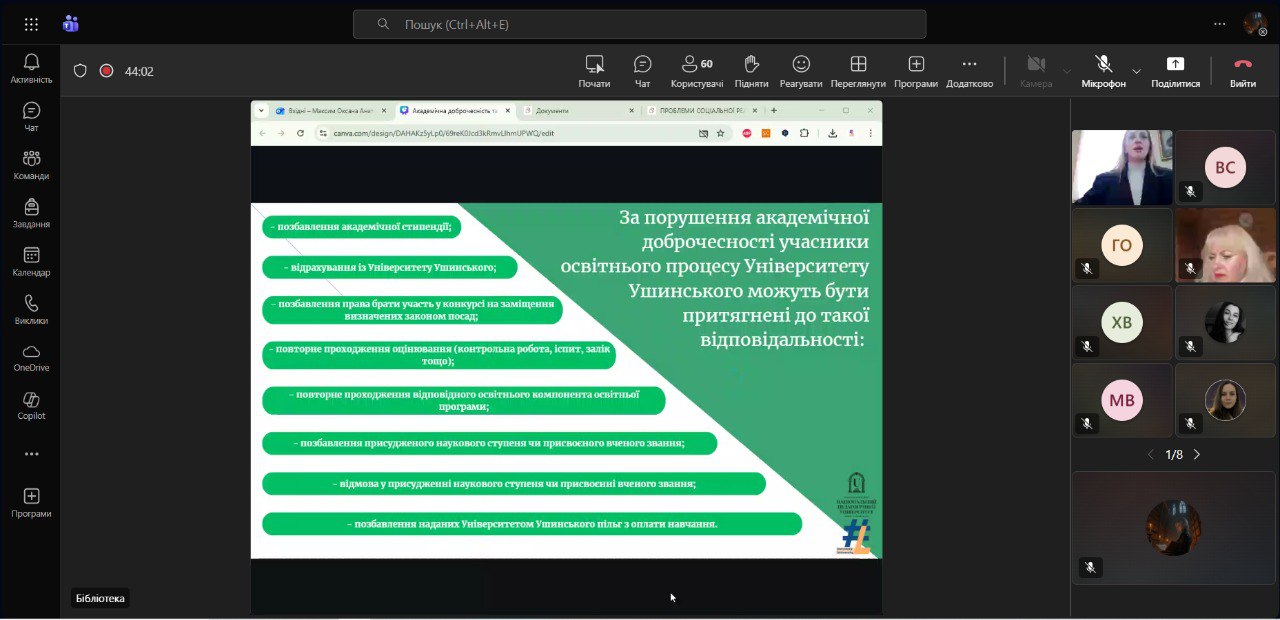Viewport: 1280px width, 620px height.
Task: Share screen using Поділитися button
Action: (x=1175, y=70)
